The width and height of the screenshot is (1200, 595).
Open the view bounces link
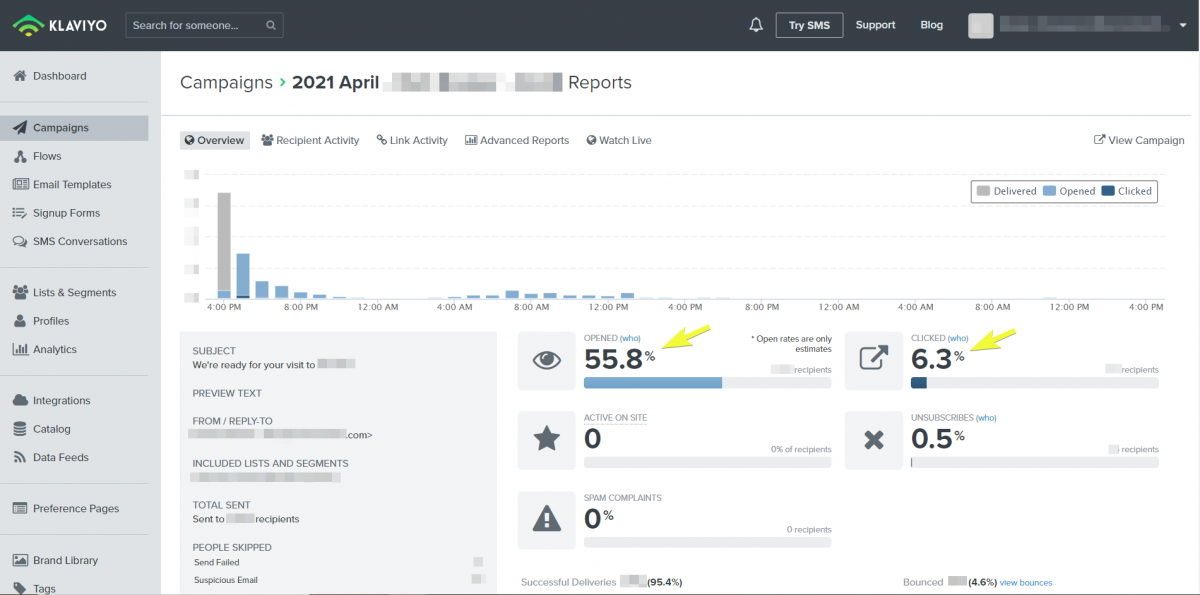[1026, 583]
